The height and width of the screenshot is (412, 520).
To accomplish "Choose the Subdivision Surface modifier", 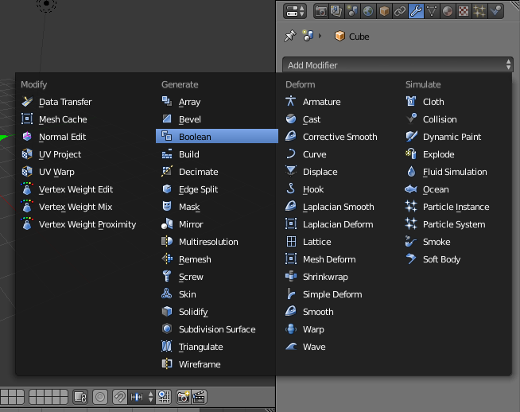I will click(217, 329).
